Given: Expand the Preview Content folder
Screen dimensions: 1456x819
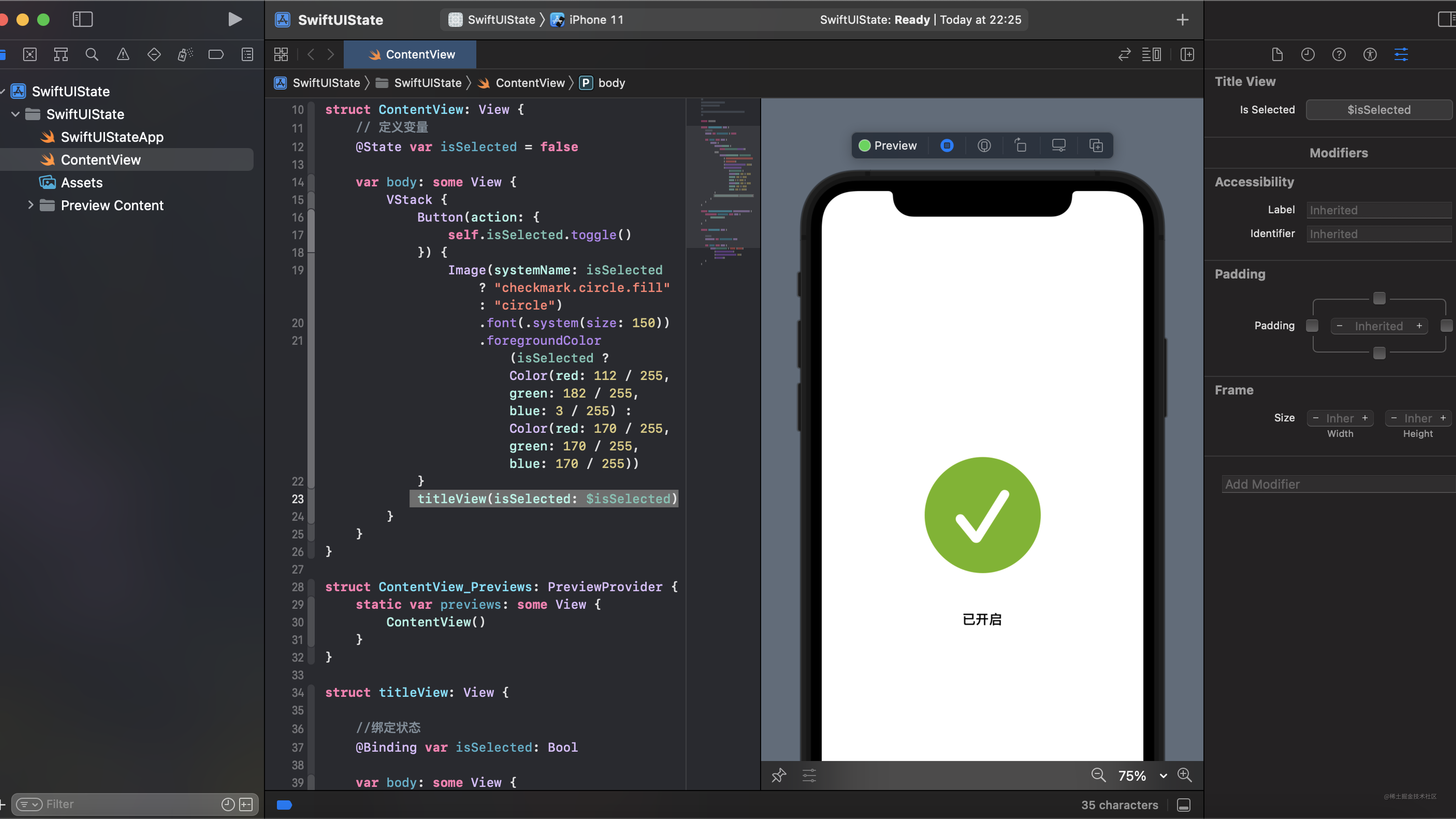Looking at the screenshot, I should point(31,205).
